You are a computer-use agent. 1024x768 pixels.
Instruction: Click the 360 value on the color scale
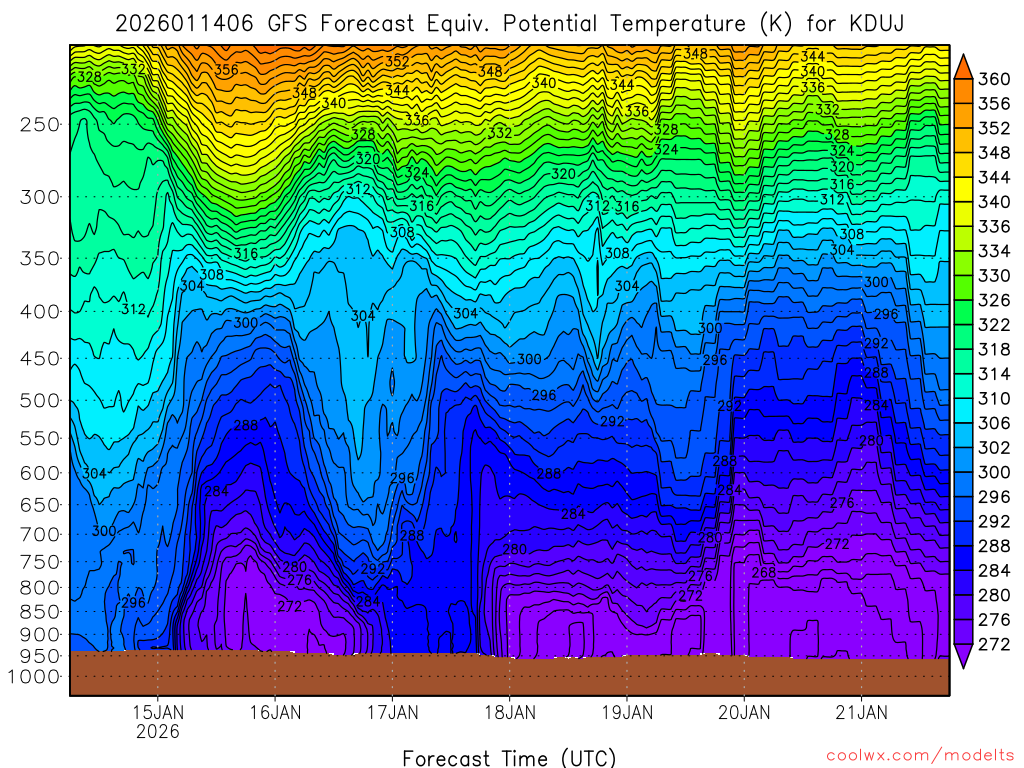[x=994, y=79]
